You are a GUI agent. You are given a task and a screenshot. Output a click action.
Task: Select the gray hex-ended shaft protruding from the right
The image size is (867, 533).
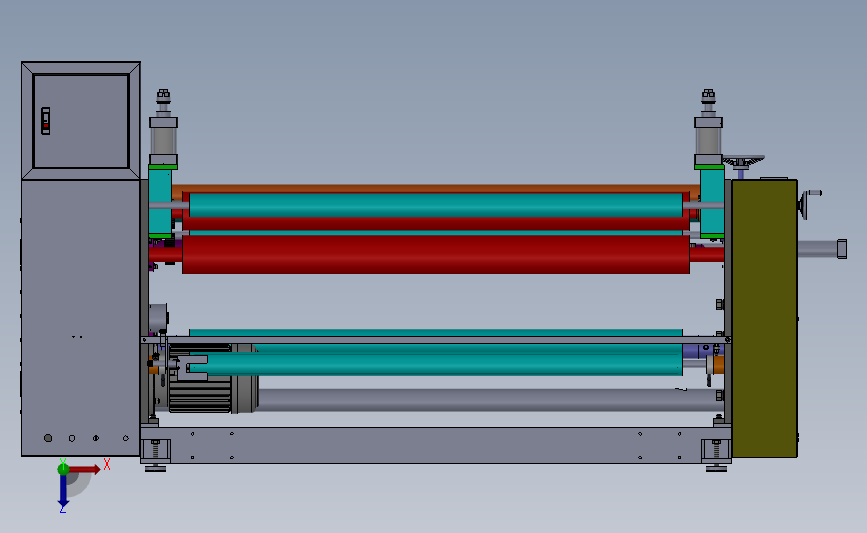[x=822, y=249]
